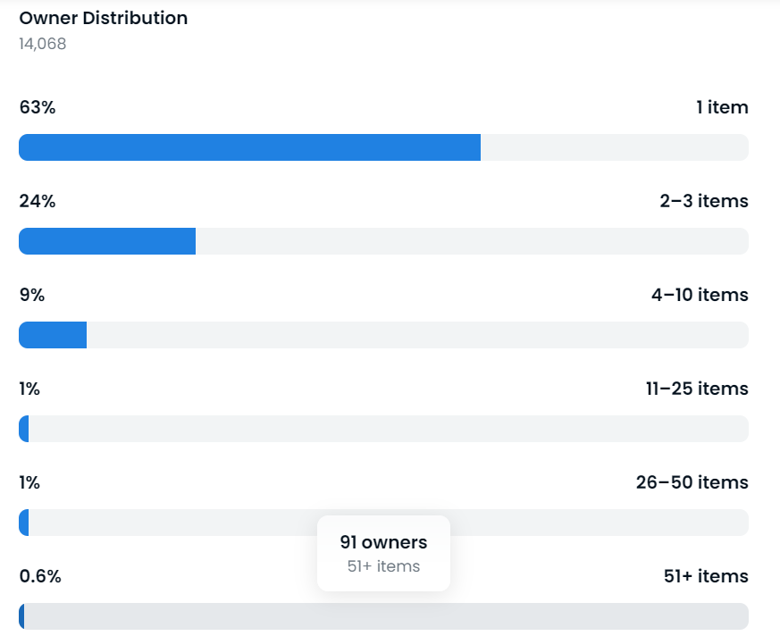The height and width of the screenshot is (636, 780).
Task: Click the "26–50 items" label
Action: [692, 482]
